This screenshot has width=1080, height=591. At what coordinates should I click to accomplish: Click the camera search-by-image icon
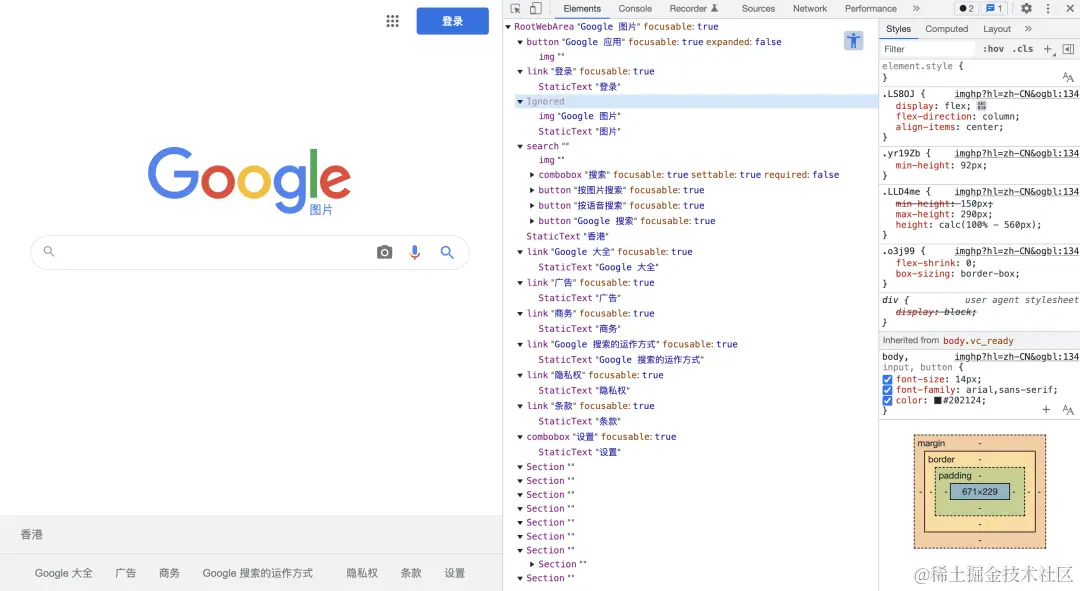[384, 252]
